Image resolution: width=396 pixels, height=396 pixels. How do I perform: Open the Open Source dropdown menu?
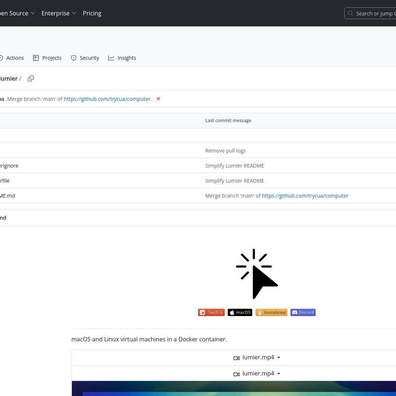point(17,13)
